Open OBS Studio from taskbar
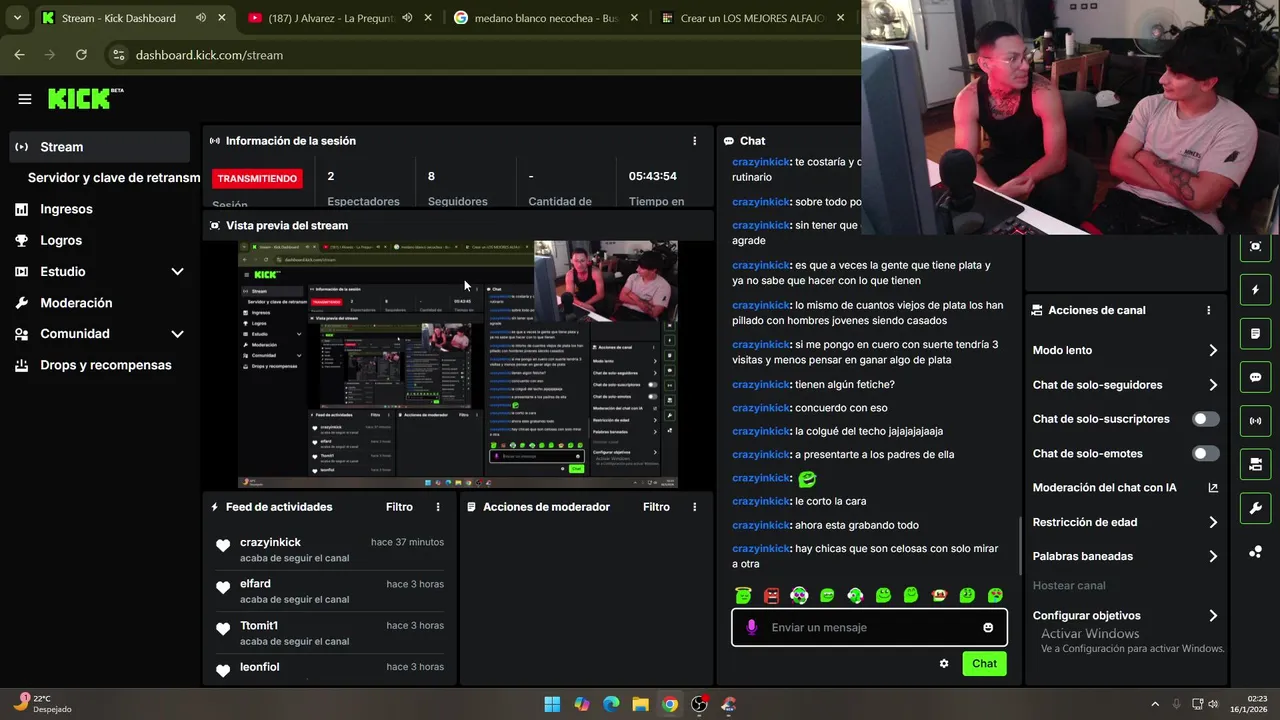This screenshot has width=1280, height=720. click(700, 704)
